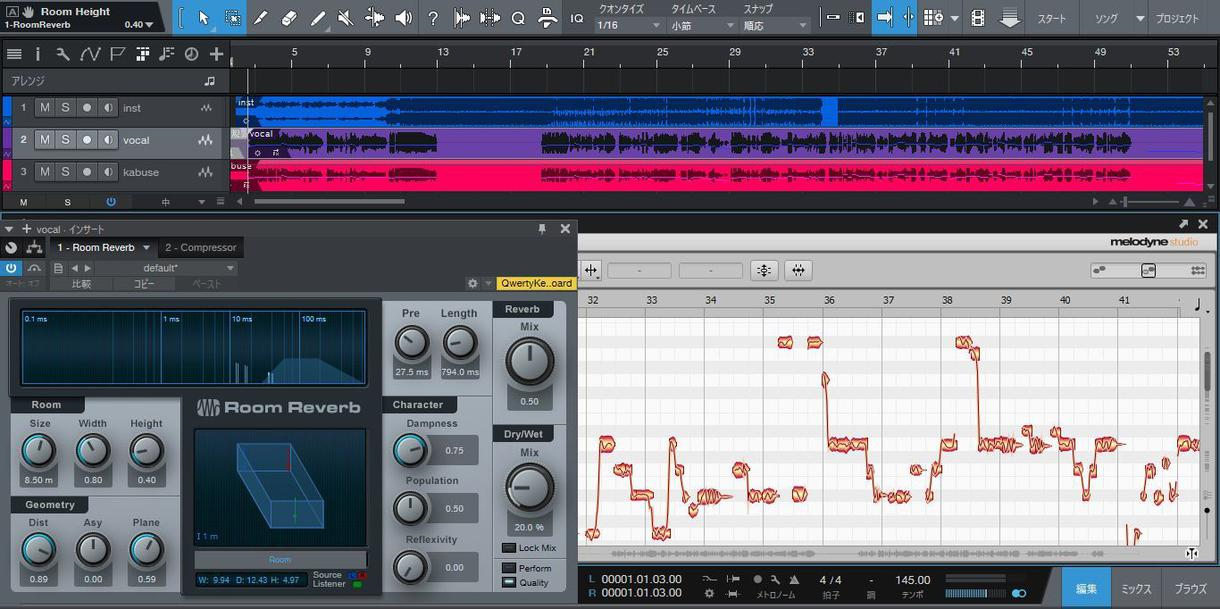This screenshot has height=609, width=1220.
Task: Toggle monitoring on the inst track
Action: point(108,108)
